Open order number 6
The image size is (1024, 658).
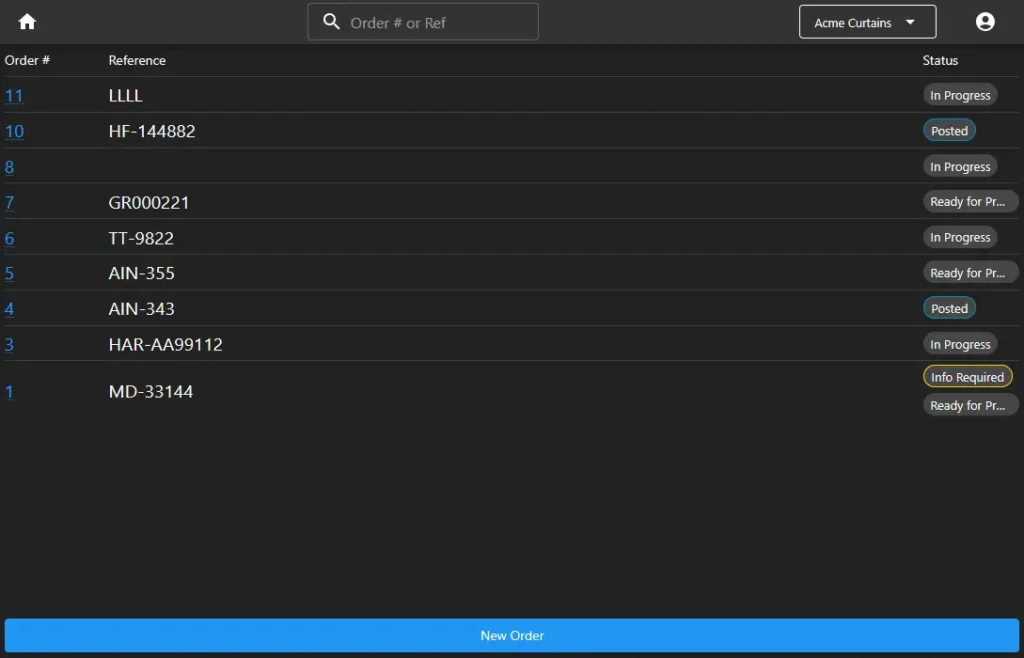click(x=9, y=238)
